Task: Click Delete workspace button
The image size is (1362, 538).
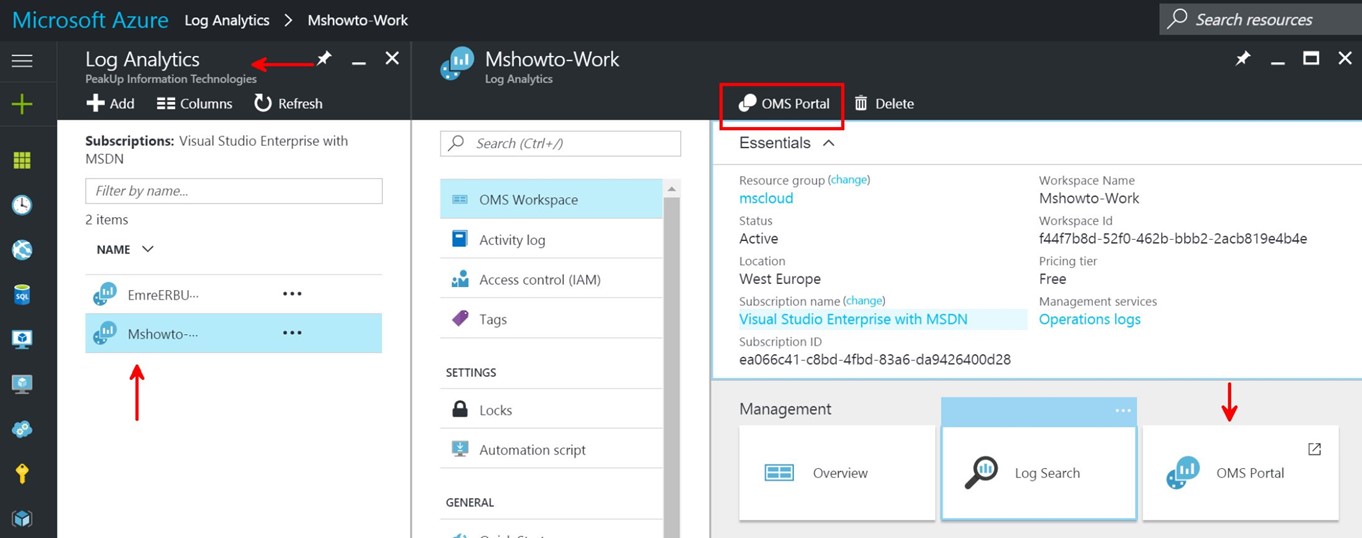Action: coord(884,103)
